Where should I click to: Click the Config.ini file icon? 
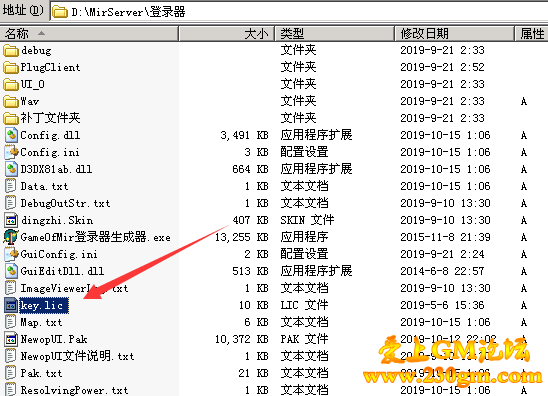11,152
